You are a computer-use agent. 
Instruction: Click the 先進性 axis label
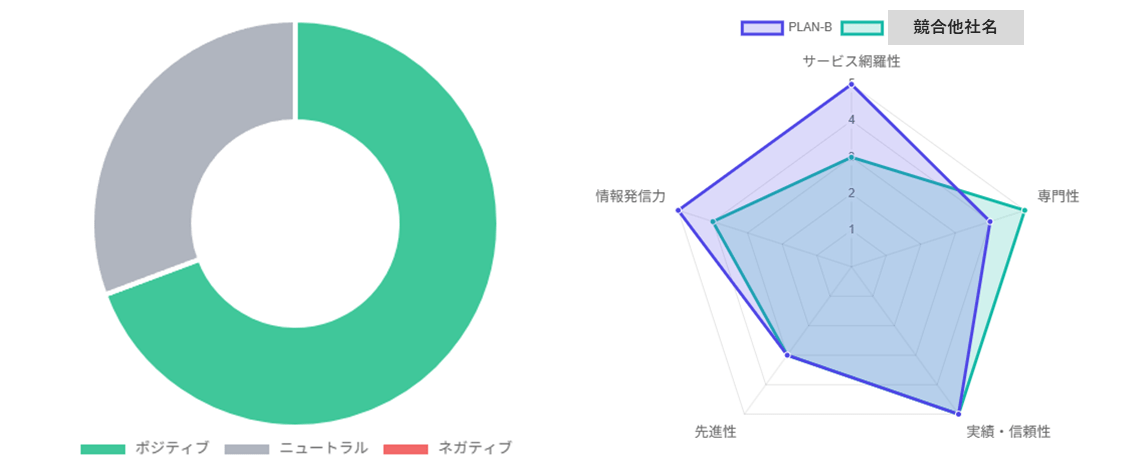pos(715,432)
